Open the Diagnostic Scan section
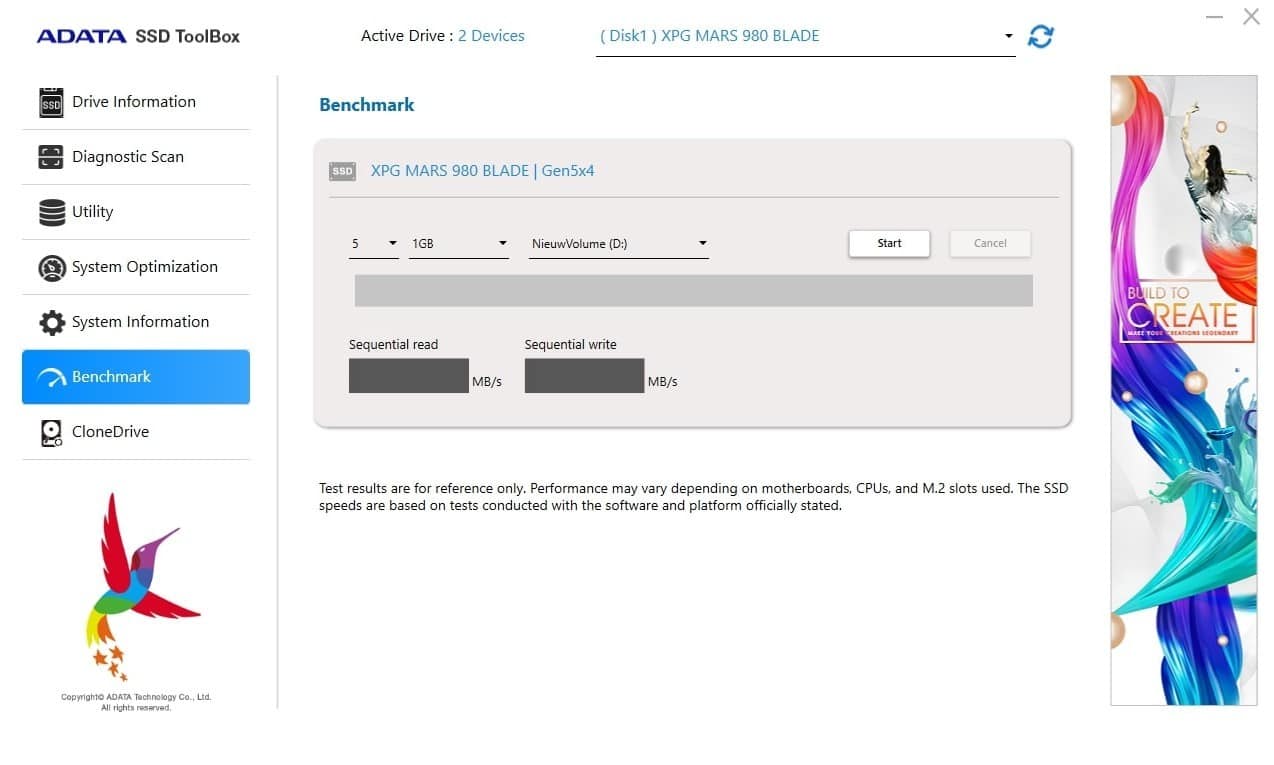 point(136,157)
